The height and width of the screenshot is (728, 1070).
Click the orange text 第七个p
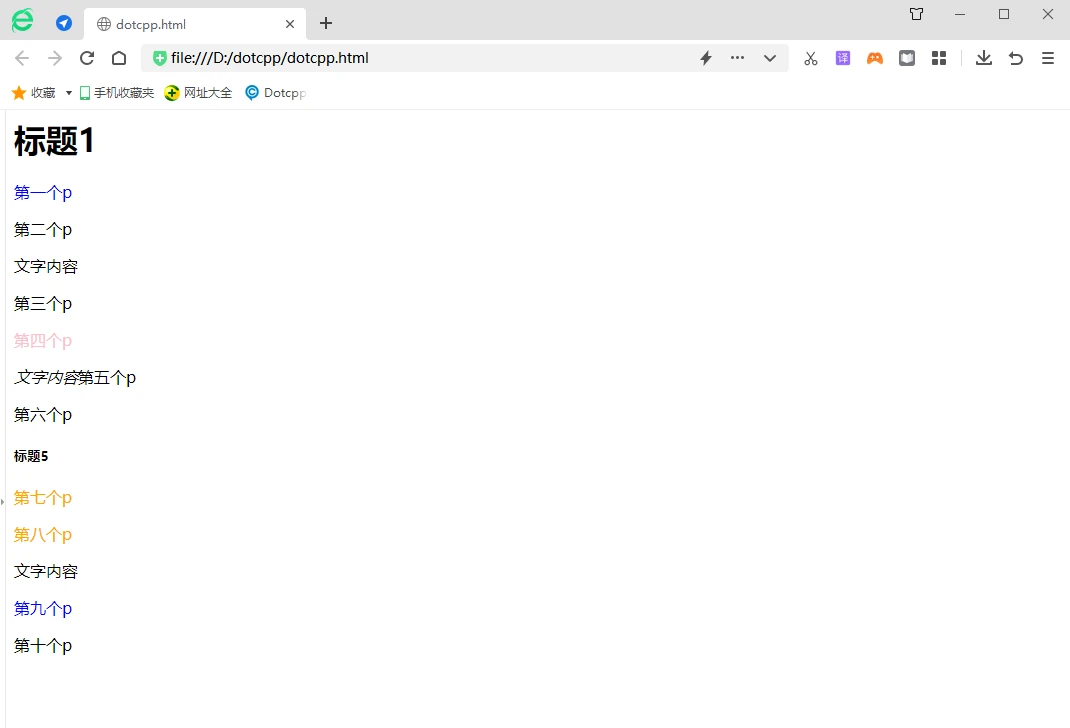click(x=42, y=498)
